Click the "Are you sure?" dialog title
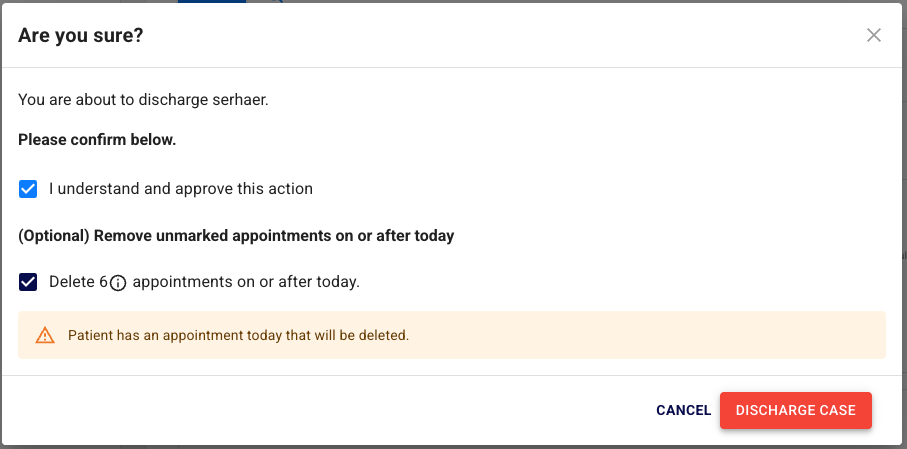This screenshot has height=449, width=907. pyautogui.click(x=80, y=35)
